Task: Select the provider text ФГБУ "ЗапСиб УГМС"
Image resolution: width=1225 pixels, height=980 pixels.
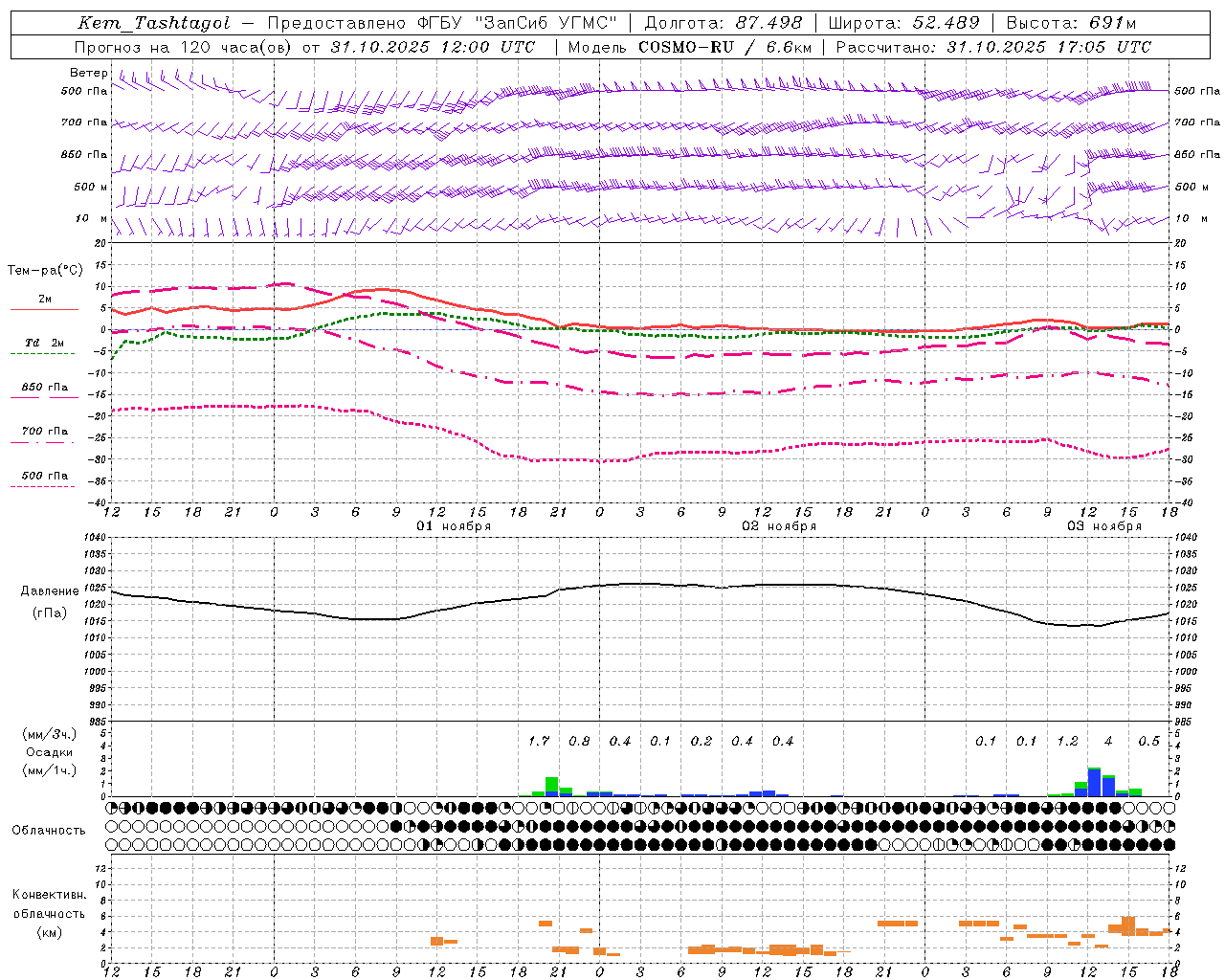Action: [517, 23]
